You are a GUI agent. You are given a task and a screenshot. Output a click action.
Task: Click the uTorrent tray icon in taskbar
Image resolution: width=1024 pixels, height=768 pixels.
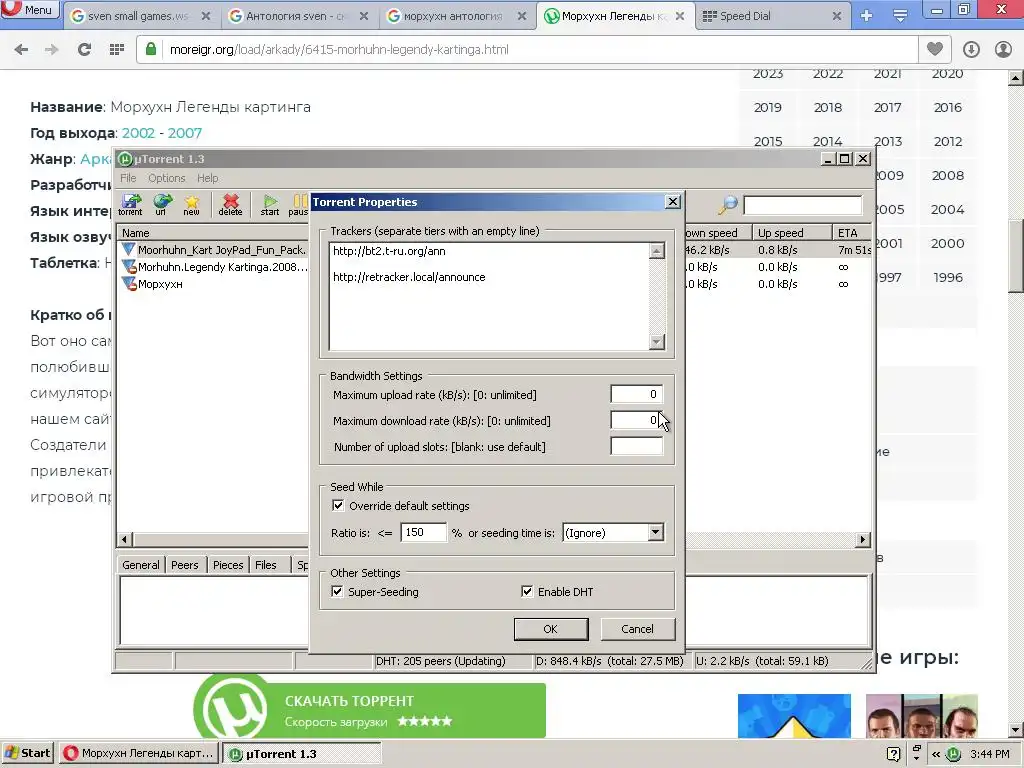coord(954,754)
